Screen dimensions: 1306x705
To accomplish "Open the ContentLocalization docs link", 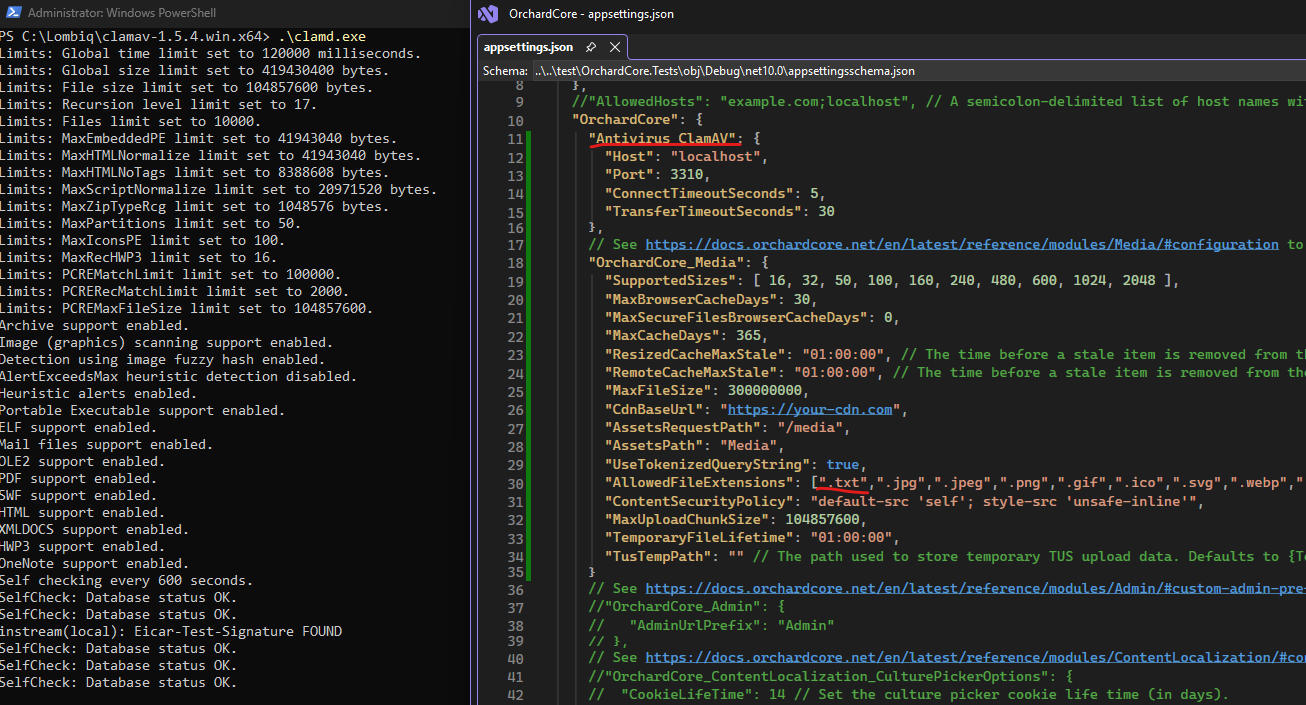I will 975,657.
